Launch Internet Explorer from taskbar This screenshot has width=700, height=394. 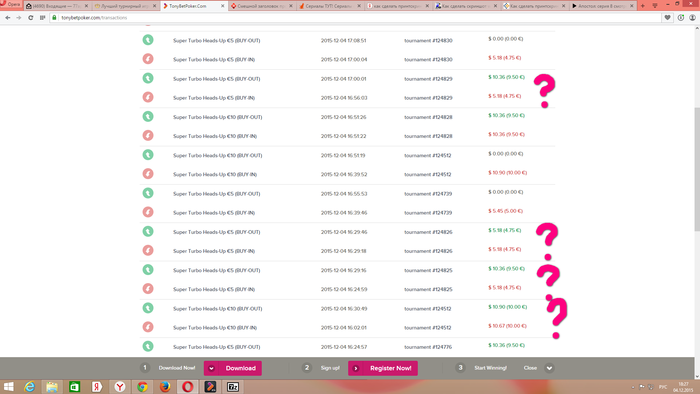[x=29, y=386]
